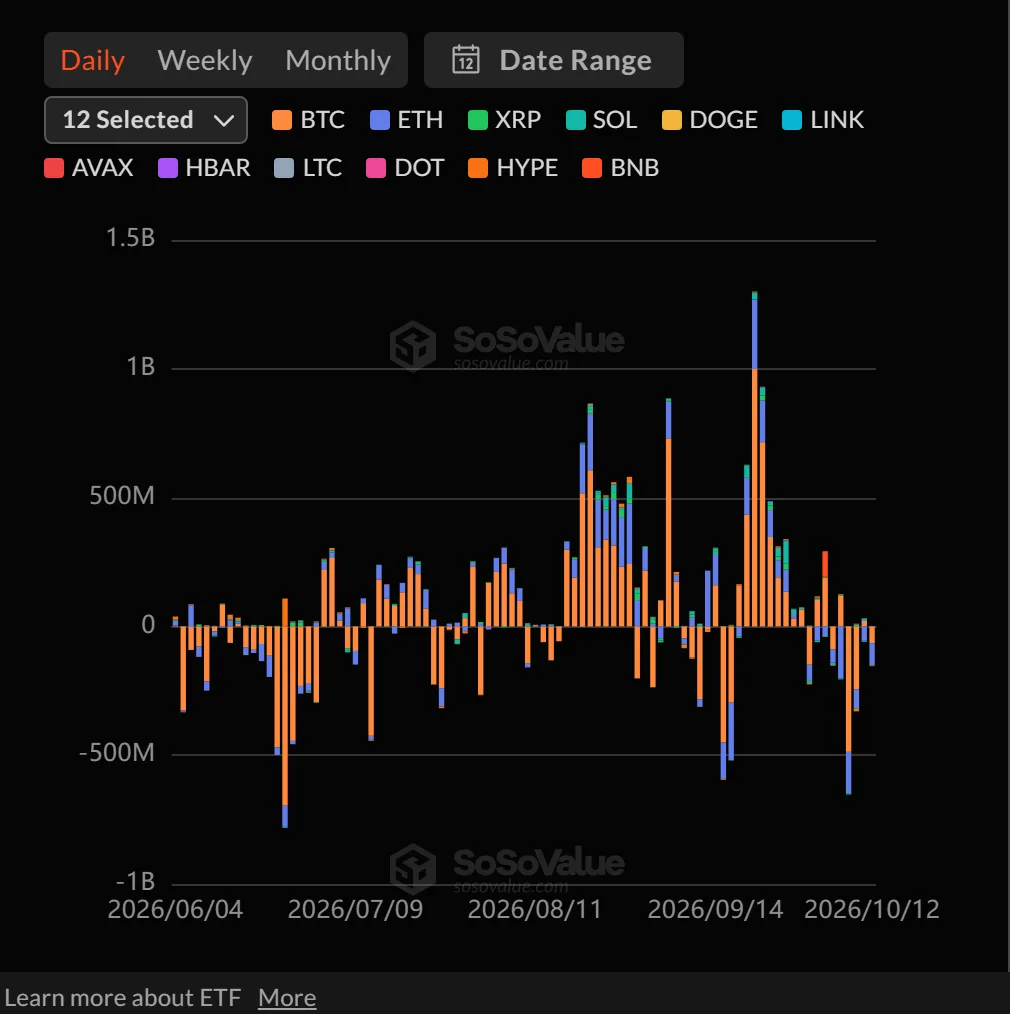Click the 2026/10/12 x-axis date
This screenshot has height=1014, width=1010.
point(871,910)
